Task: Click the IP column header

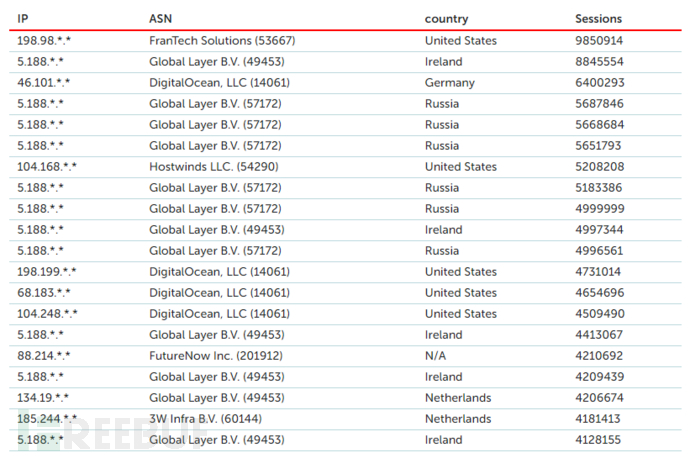Action: point(22,18)
